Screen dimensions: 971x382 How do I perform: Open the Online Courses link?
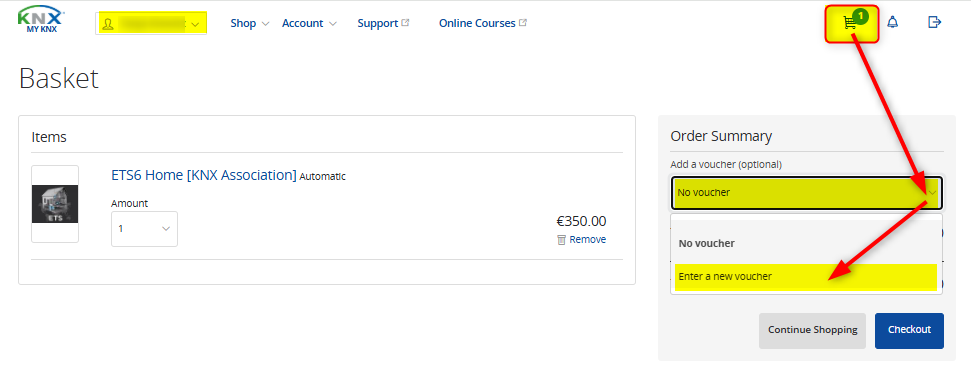click(x=477, y=23)
